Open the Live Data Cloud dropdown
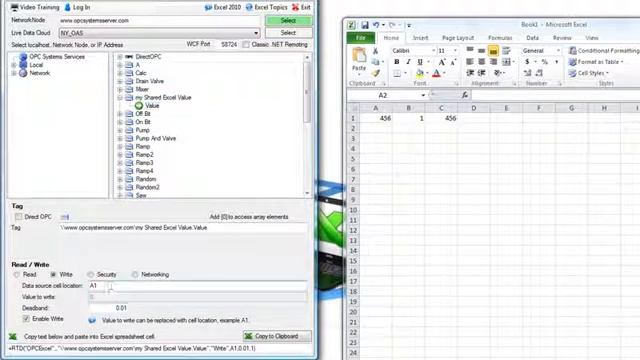640x360 pixels. click(x=256, y=33)
